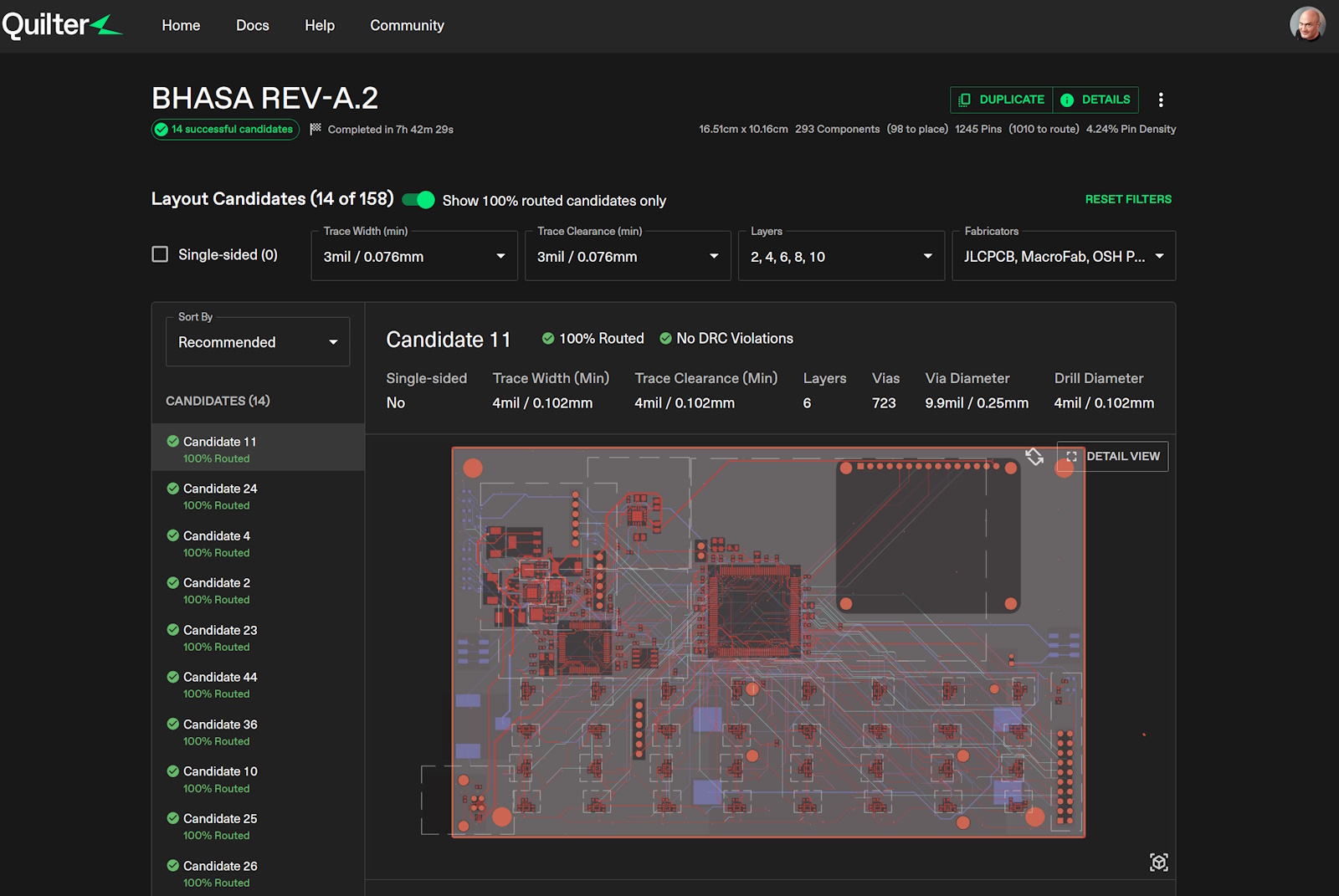The image size is (1339, 896).
Task: Check the Single-sided checkbox
Action: click(160, 254)
